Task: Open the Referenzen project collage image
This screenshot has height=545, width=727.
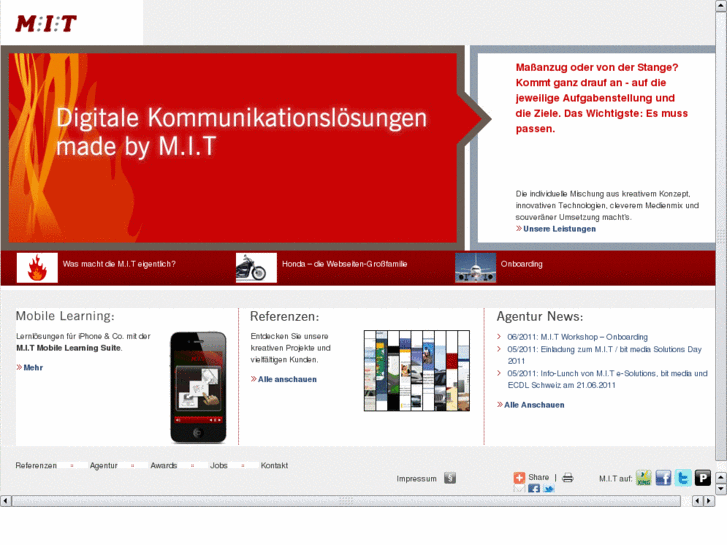Action: [x=416, y=371]
